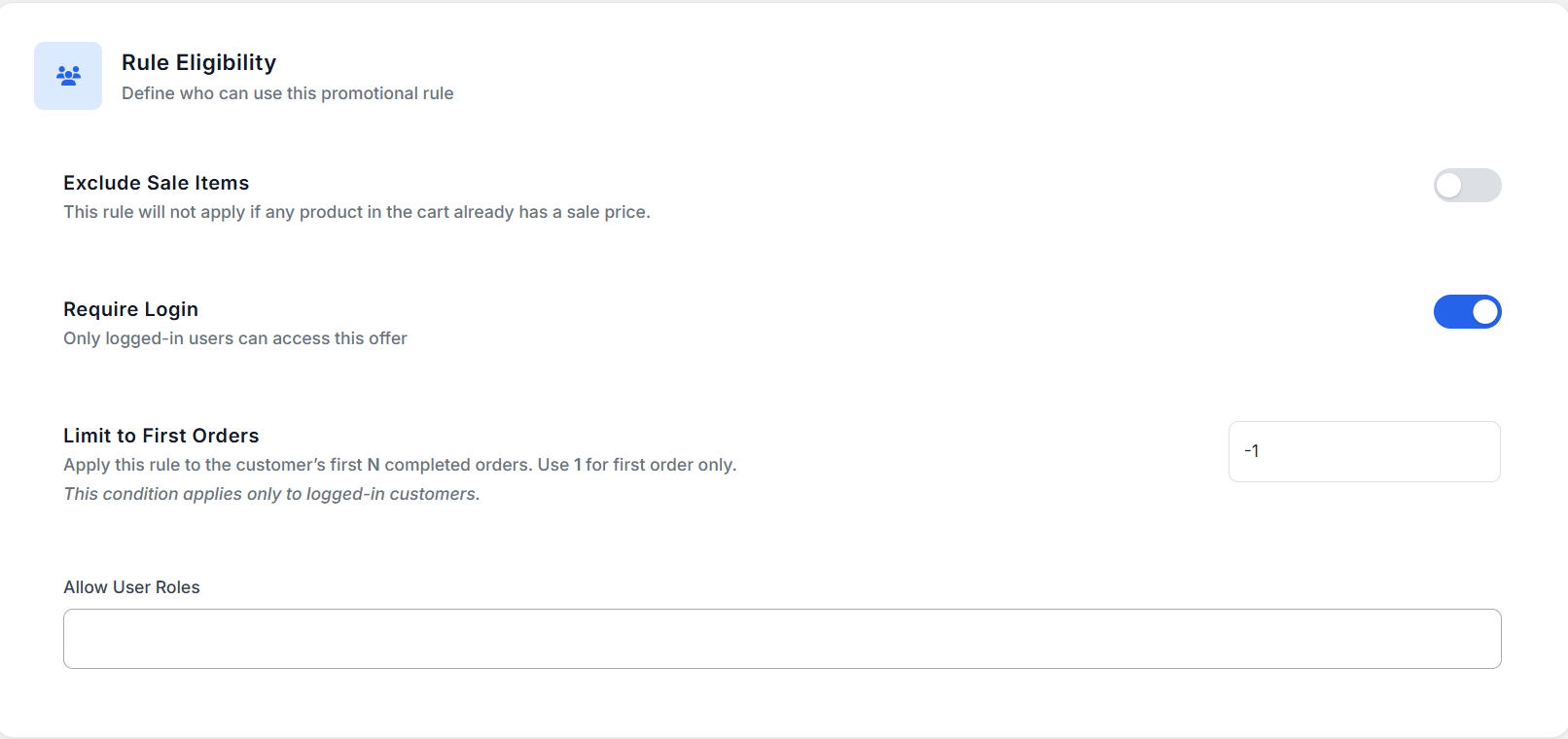
Task: Click the Limit to First Orders label
Action: click(x=160, y=436)
